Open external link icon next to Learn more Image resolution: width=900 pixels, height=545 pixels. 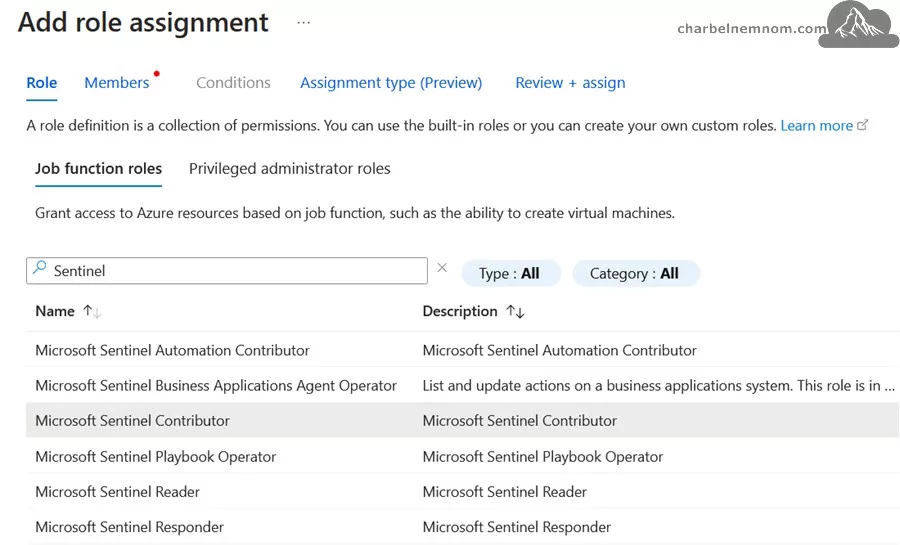pos(862,125)
